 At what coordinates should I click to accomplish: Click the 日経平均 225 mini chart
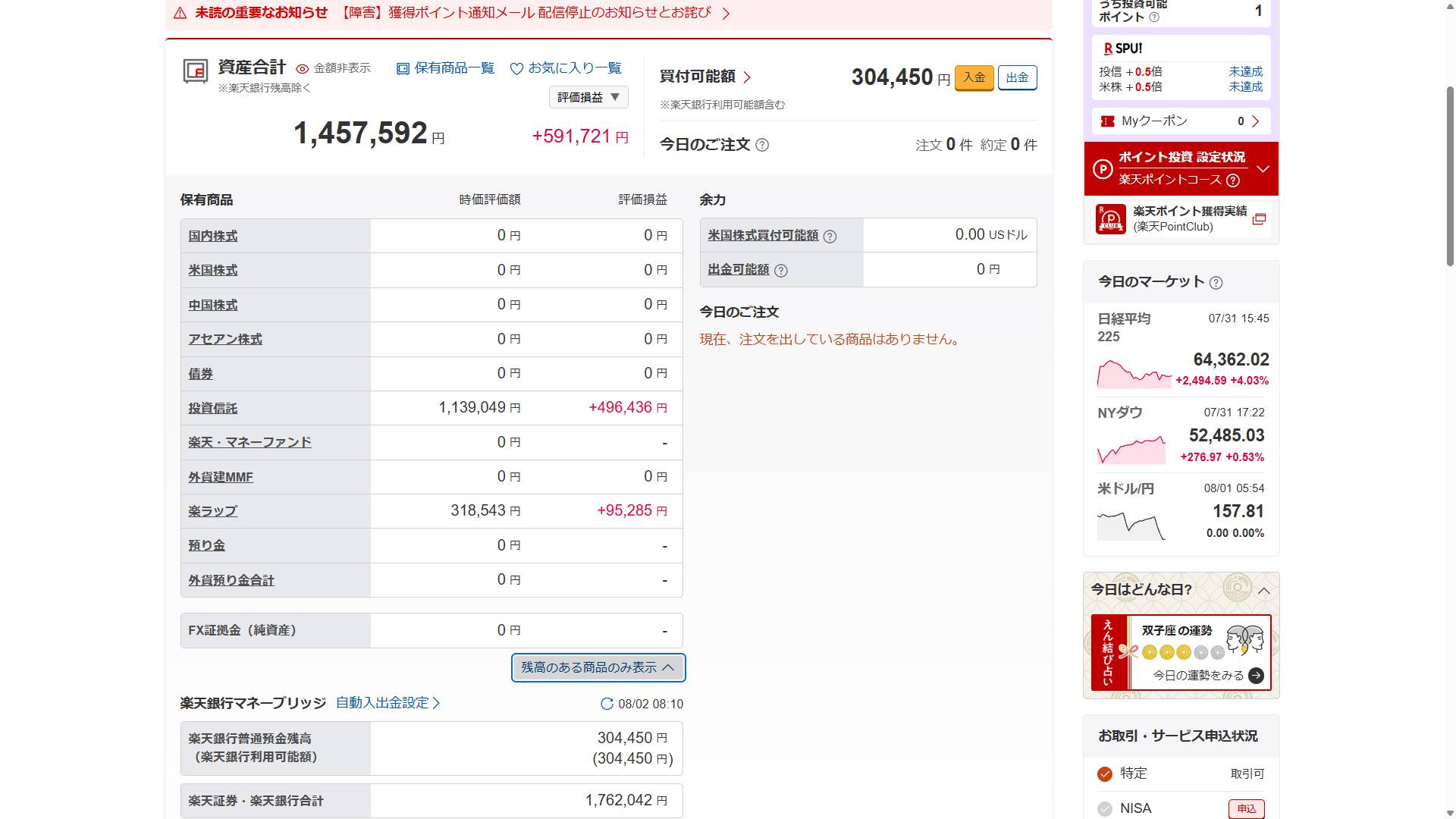(x=1134, y=374)
